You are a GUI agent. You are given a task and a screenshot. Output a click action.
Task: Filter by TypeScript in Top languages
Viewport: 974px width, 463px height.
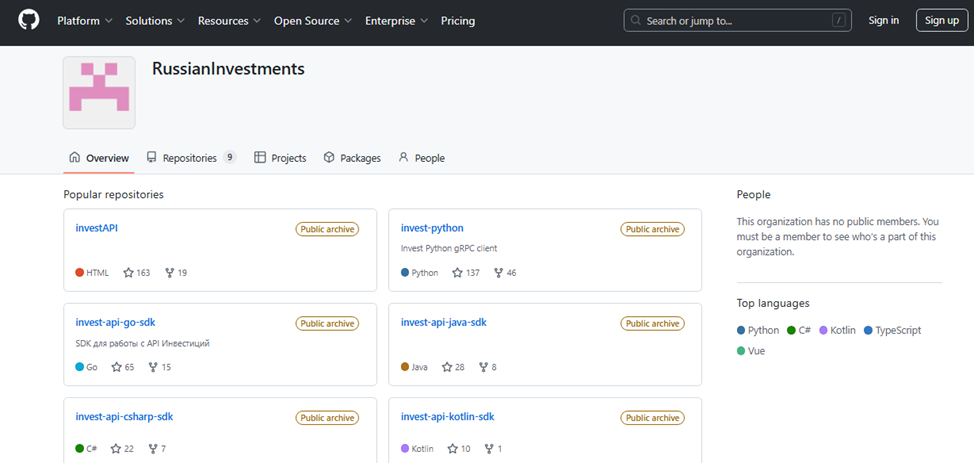pos(893,330)
